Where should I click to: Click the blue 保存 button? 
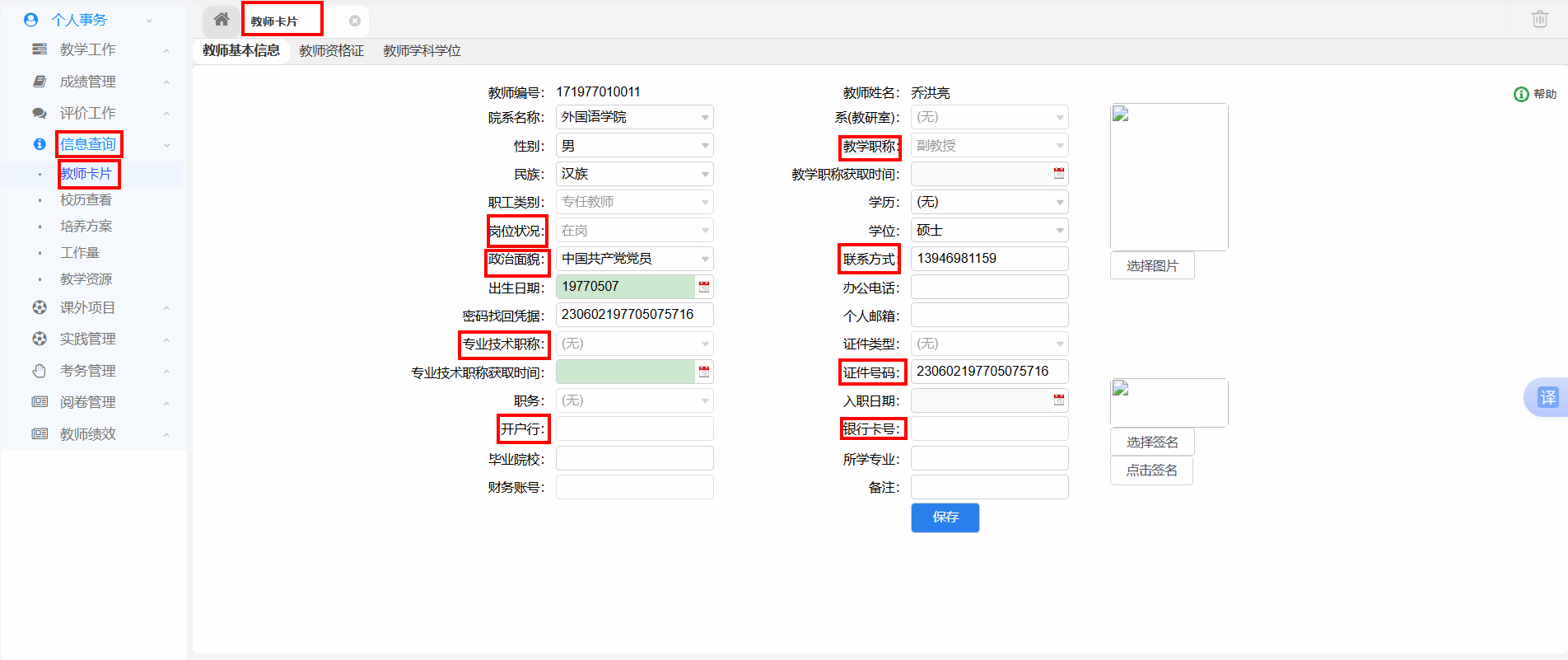coord(945,517)
